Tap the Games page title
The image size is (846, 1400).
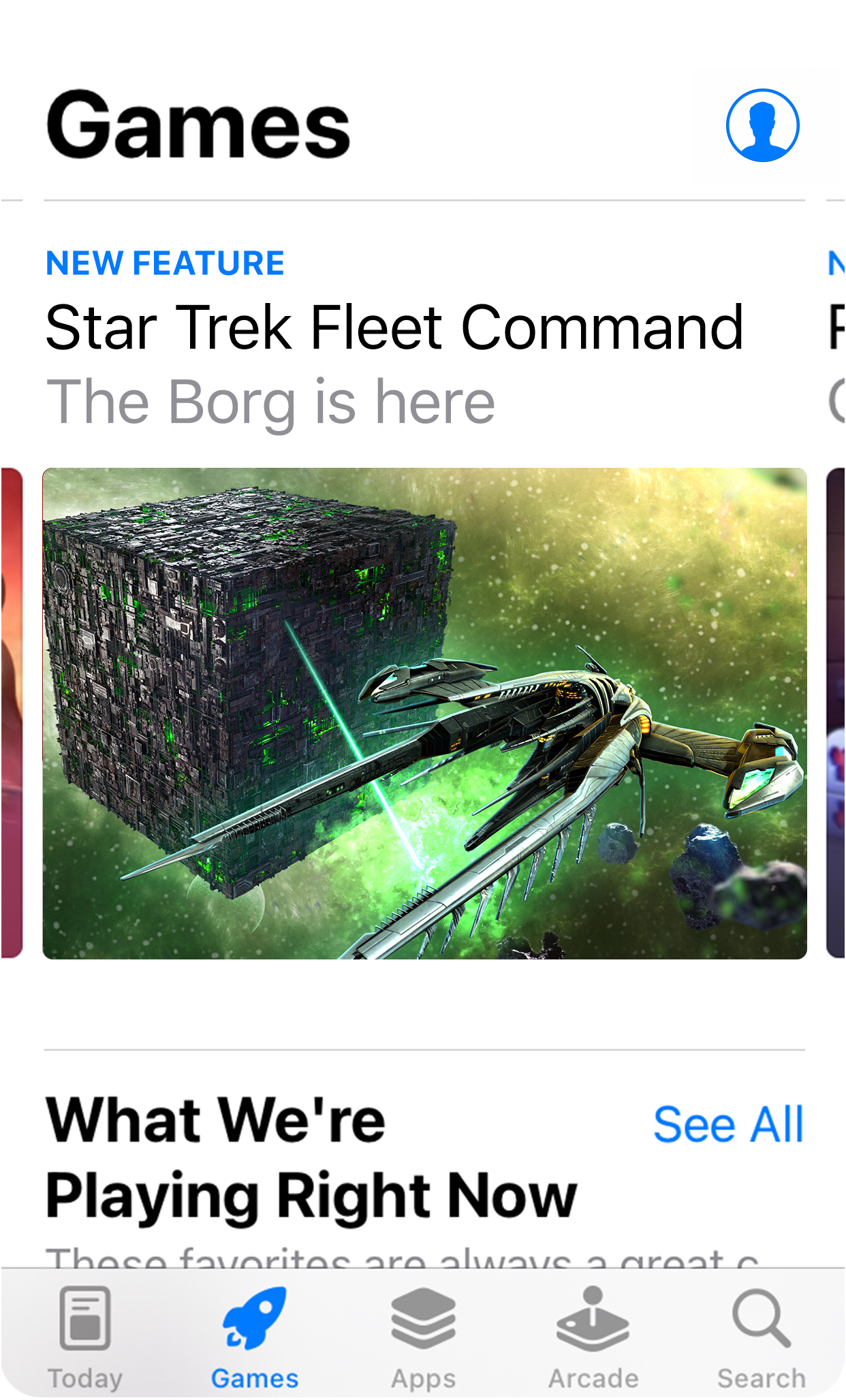[x=198, y=125]
